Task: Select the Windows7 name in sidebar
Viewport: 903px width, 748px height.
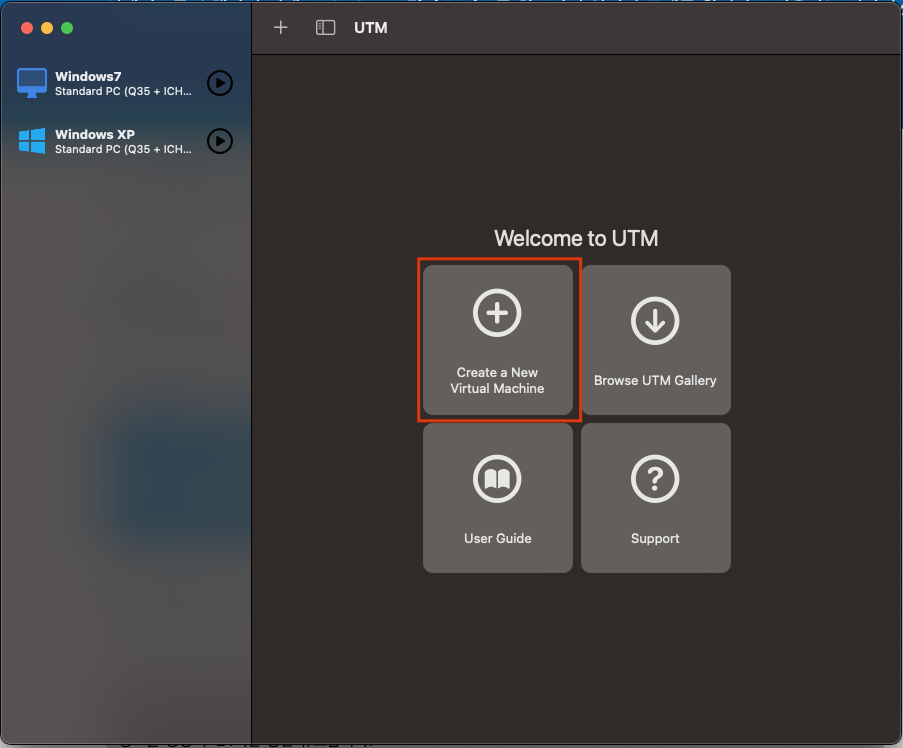Action: pyautogui.click(x=88, y=76)
